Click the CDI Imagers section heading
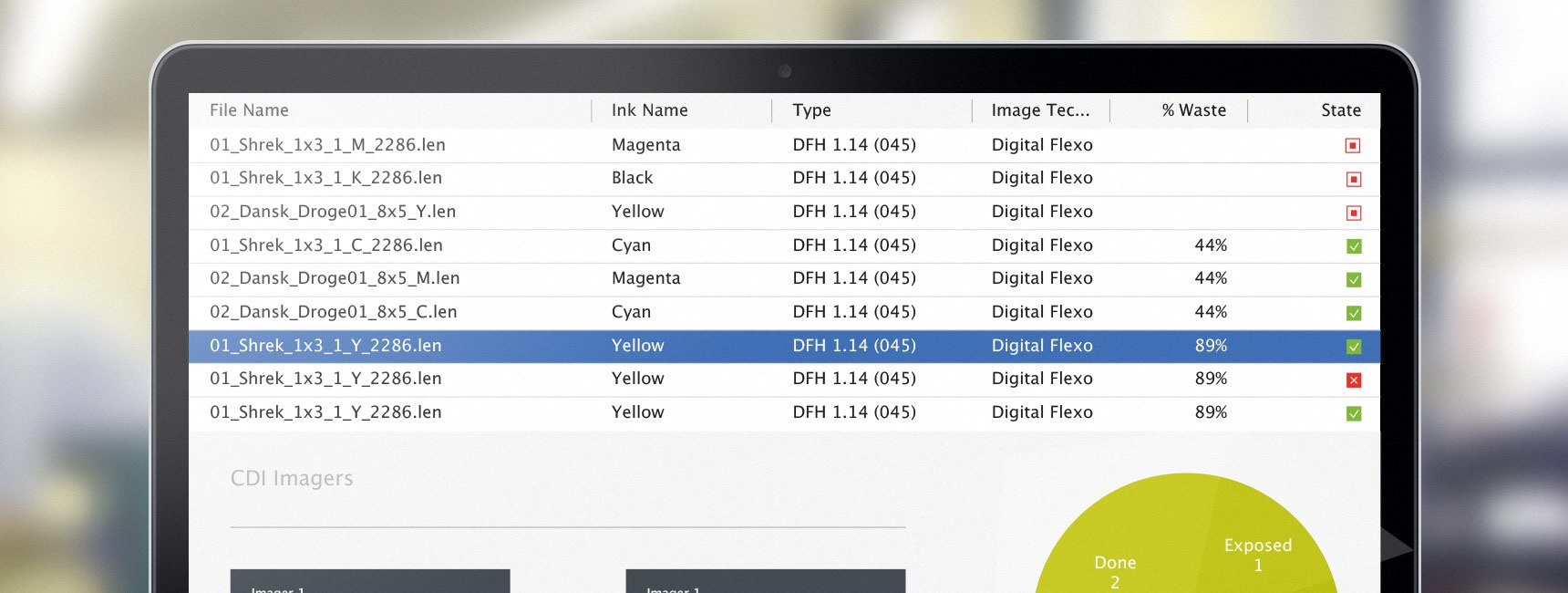The width and height of the screenshot is (1568, 593). point(292,478)
